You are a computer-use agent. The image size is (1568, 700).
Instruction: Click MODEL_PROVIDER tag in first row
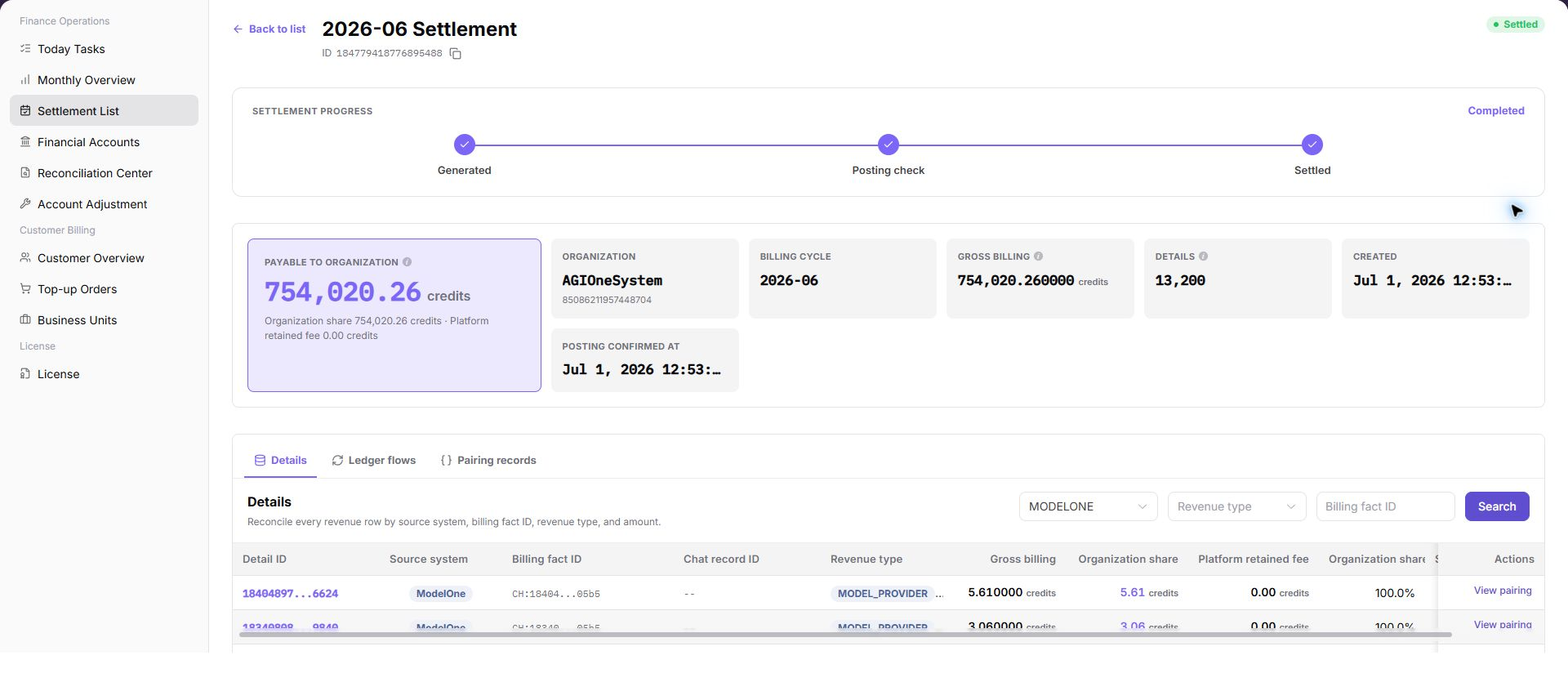pyautogui.click(x=883, y=594)
